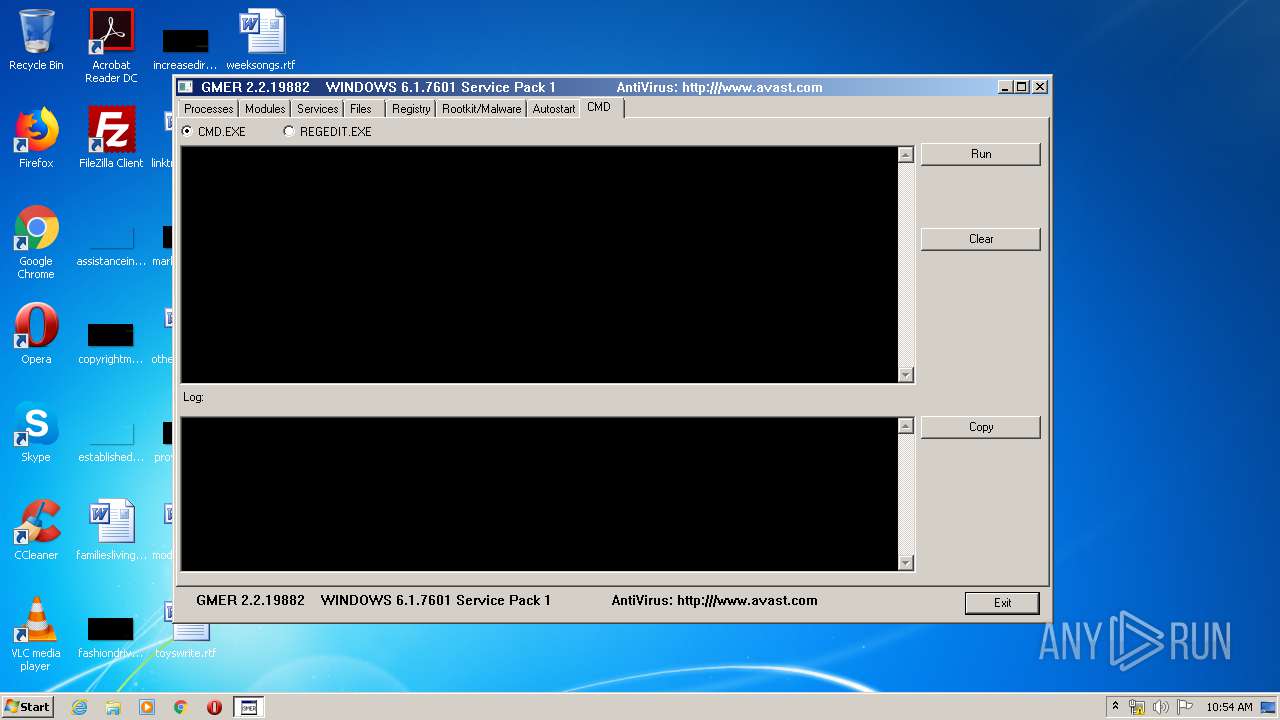
Task: Open the weeksongs.rtf document icon
Action: 261,40
